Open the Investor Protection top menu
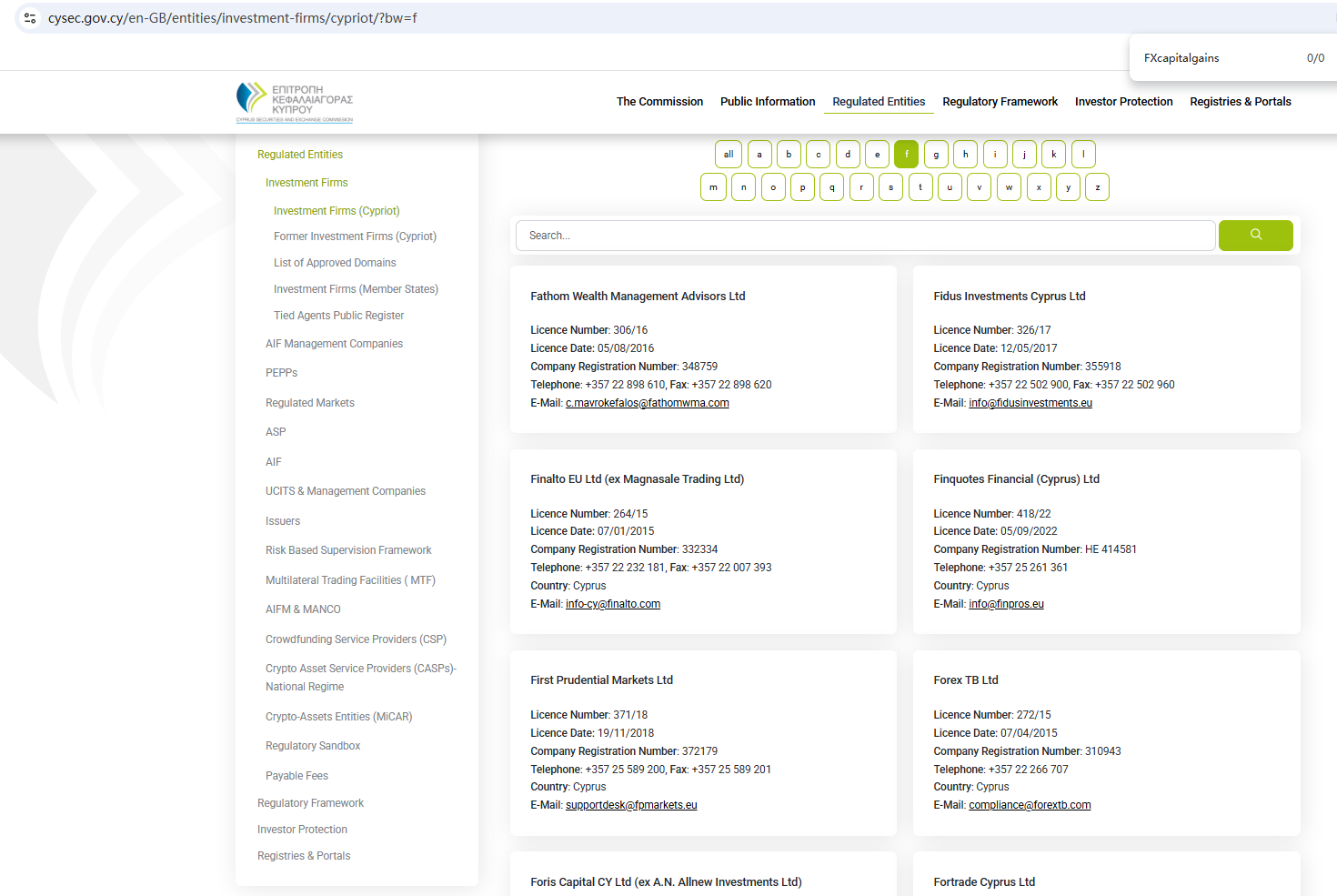Screen dimensions: 1337x896 tap(1123, 102)
